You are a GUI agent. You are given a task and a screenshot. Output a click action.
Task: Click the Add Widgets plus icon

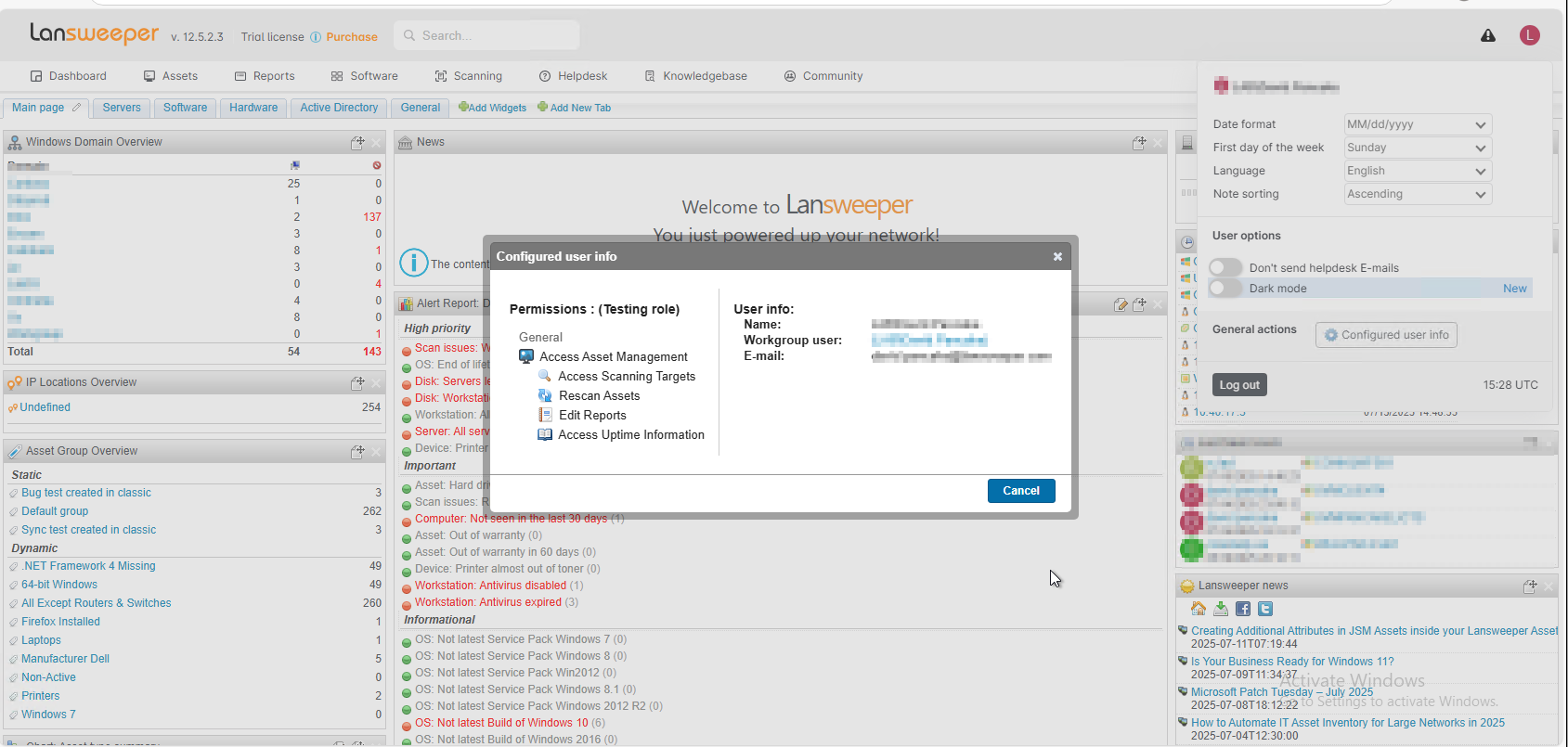(x=463, y=107)
